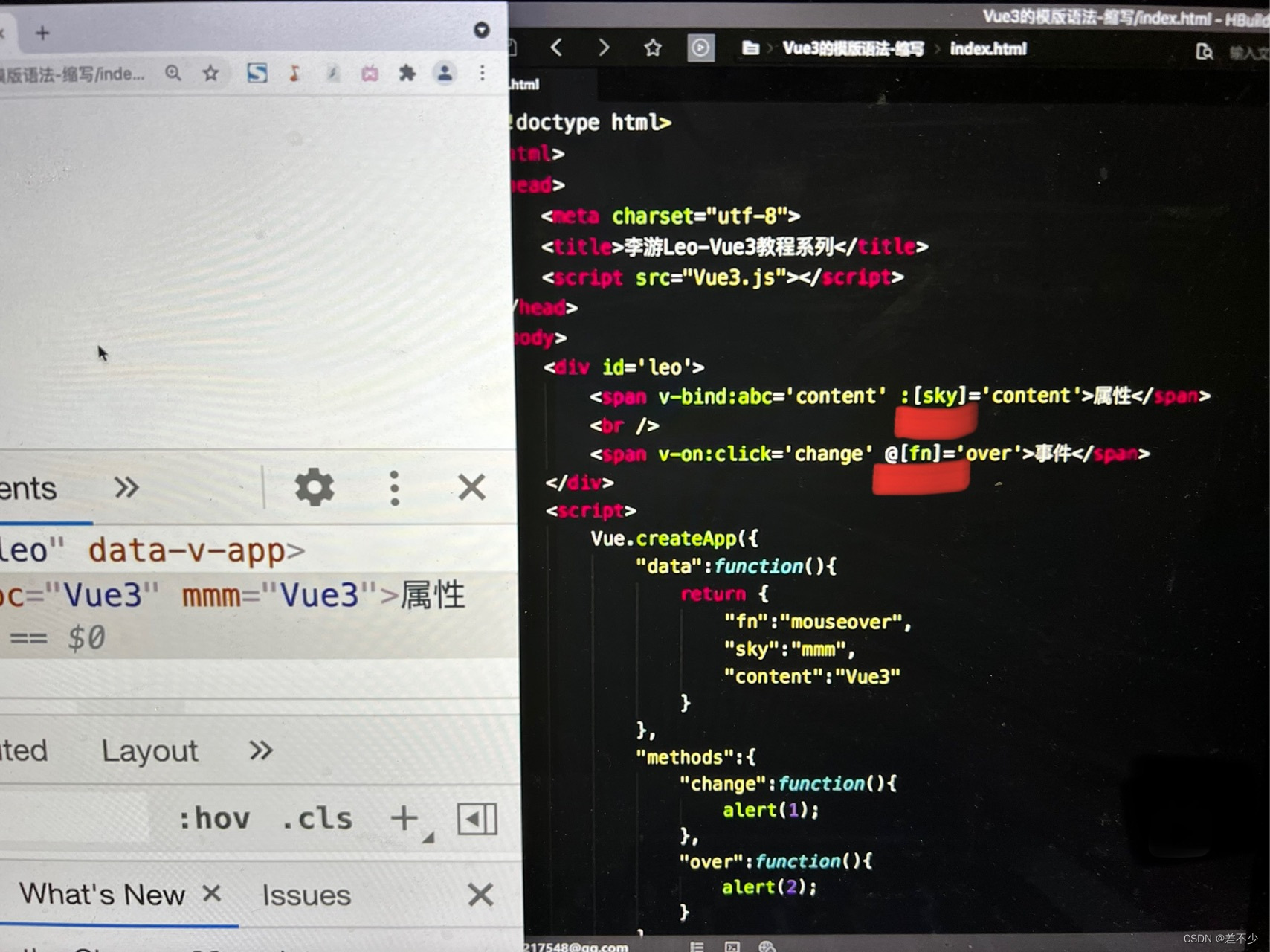
Task: Go forward in HBuilder editor history
Action: (x=604, y=48)
